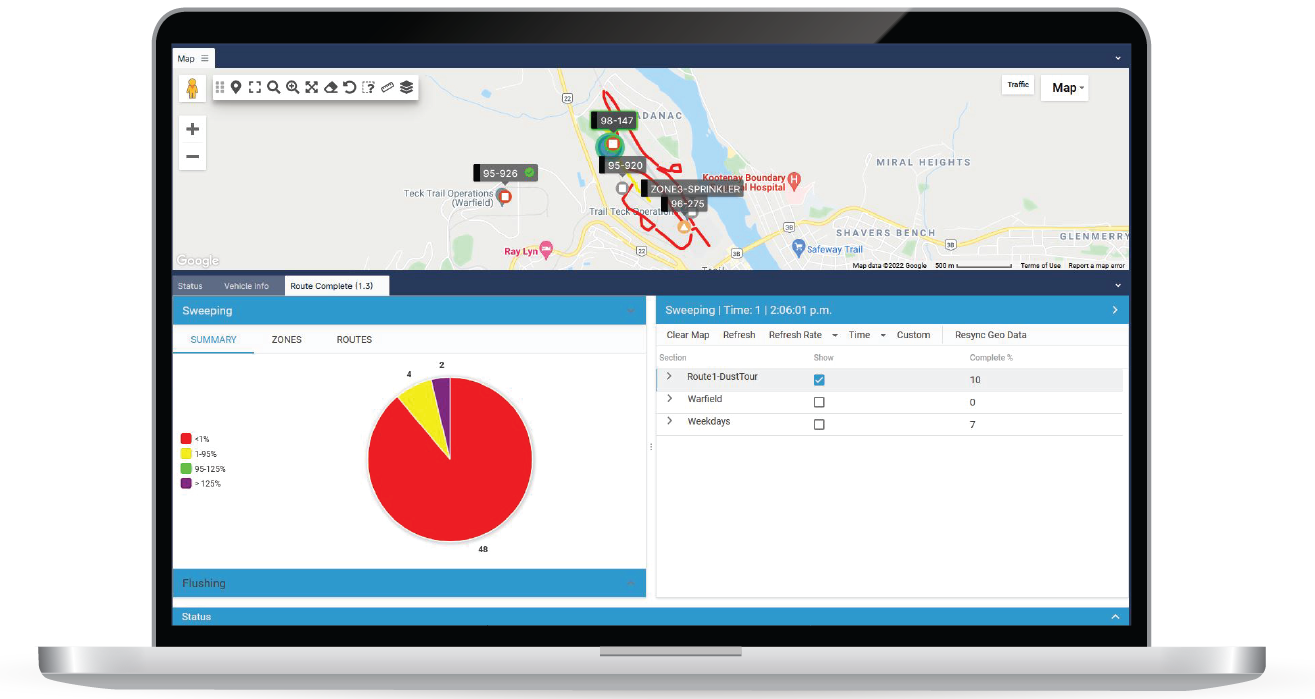This screenshot has height=699, width=1315.
Task: Open the Map tab hamburger menu
Action: 205,59
